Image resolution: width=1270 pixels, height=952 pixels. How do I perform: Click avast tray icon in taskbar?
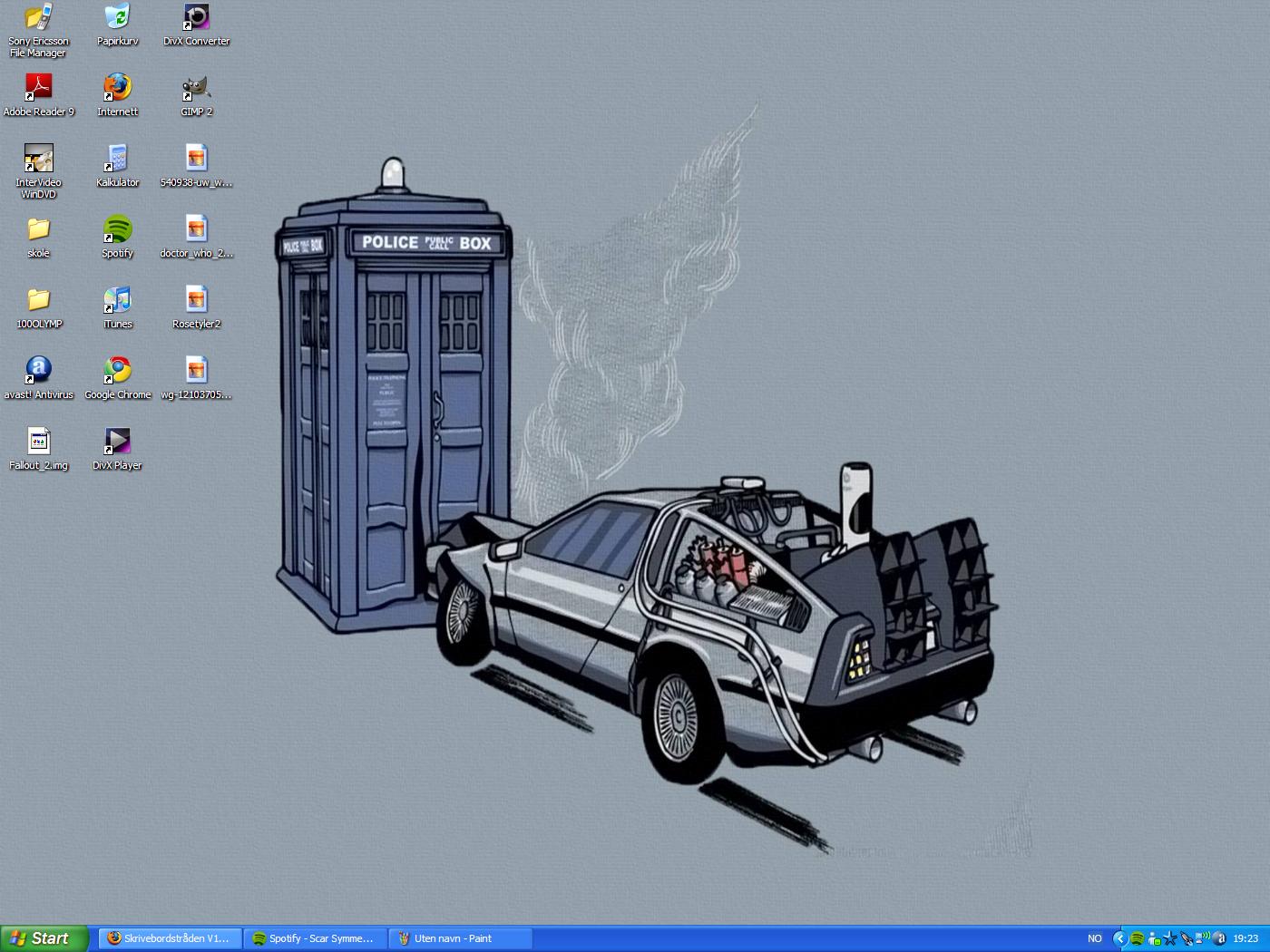pos(1219,938)
